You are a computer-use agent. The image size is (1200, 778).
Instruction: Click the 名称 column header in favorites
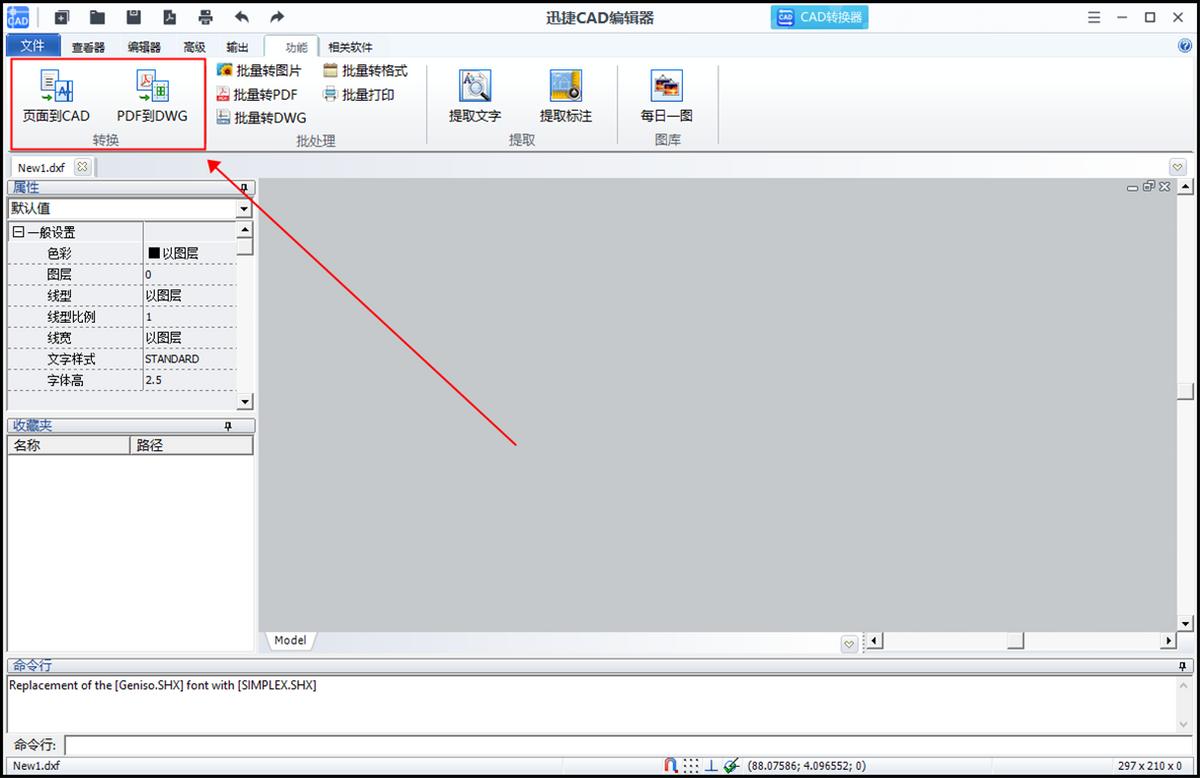(68, 446)
